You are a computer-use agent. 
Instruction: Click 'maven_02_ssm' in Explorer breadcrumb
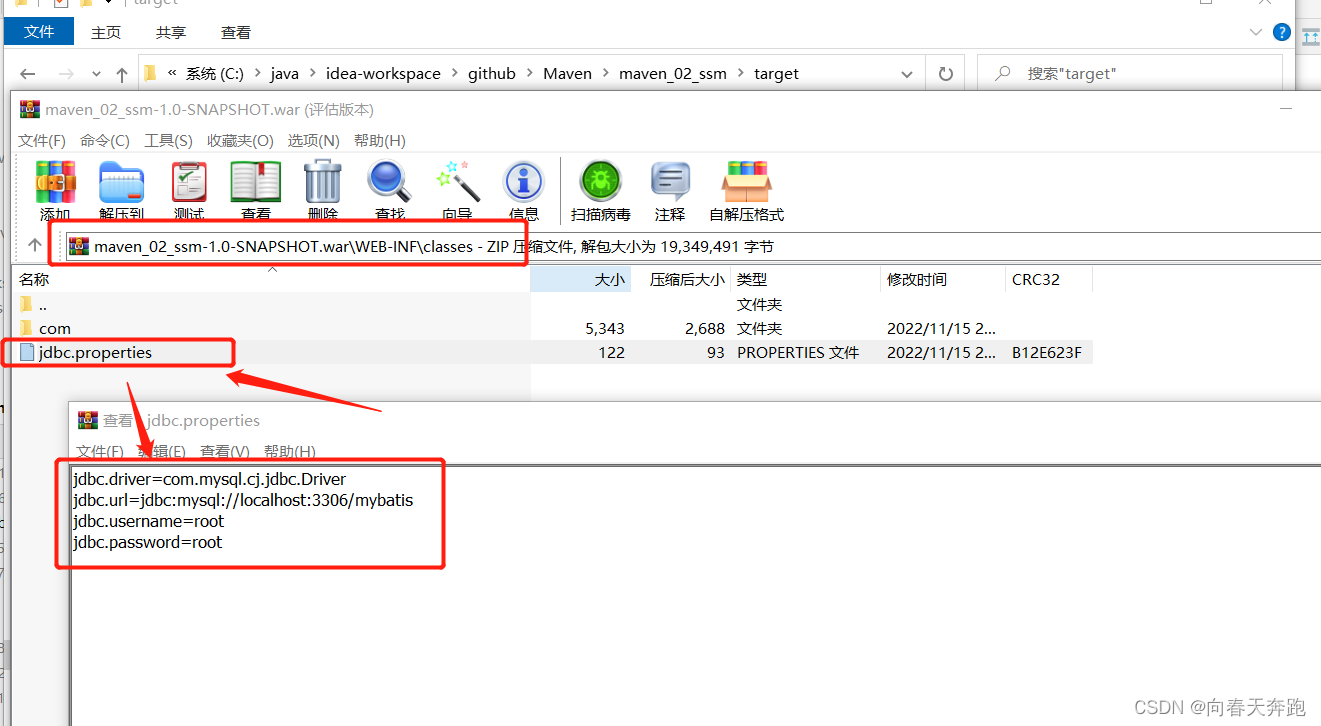673,74
